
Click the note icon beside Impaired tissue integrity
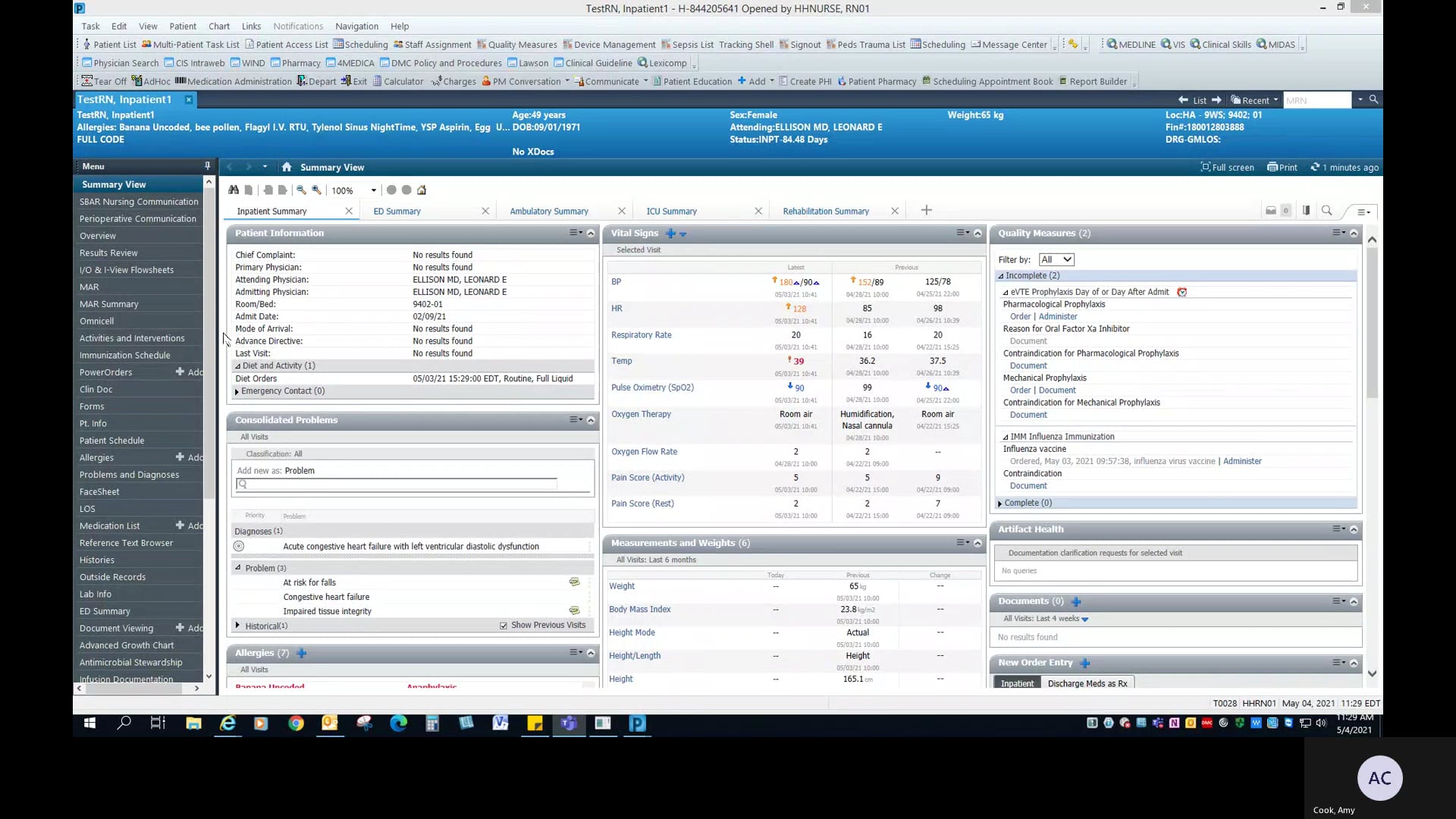[x=574, y=611]
